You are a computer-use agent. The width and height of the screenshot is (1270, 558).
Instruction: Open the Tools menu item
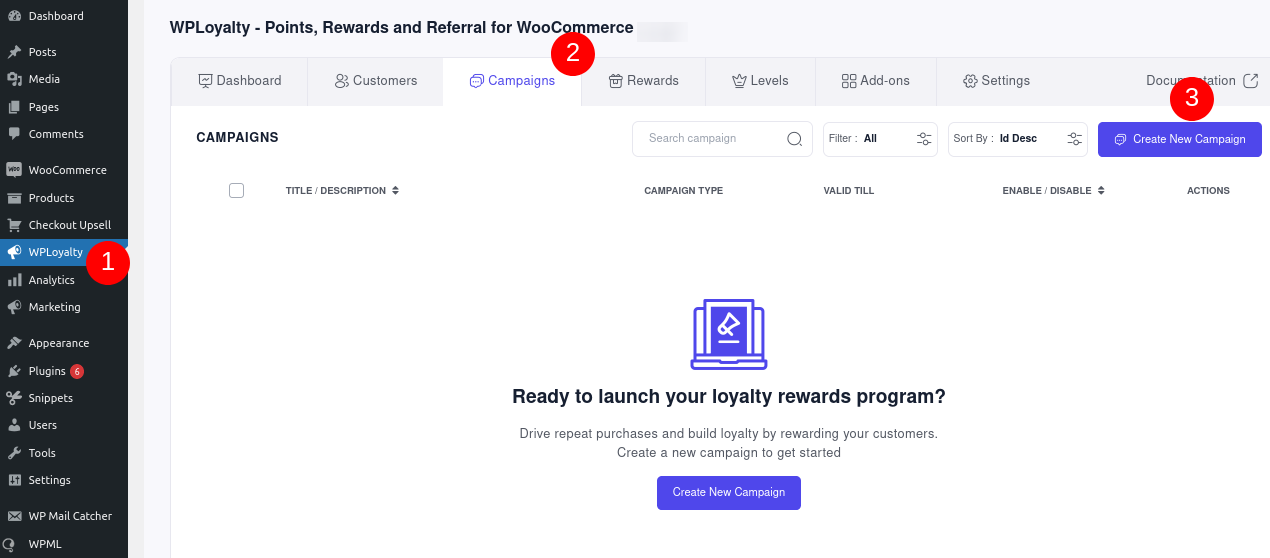tap(64, 453)
